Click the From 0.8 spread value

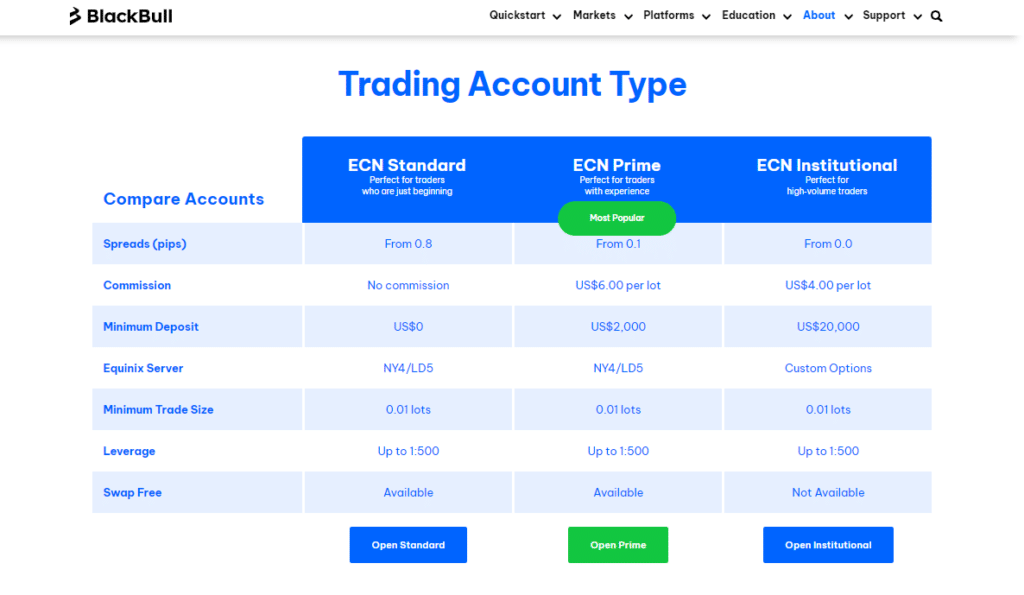pos(408,244)
